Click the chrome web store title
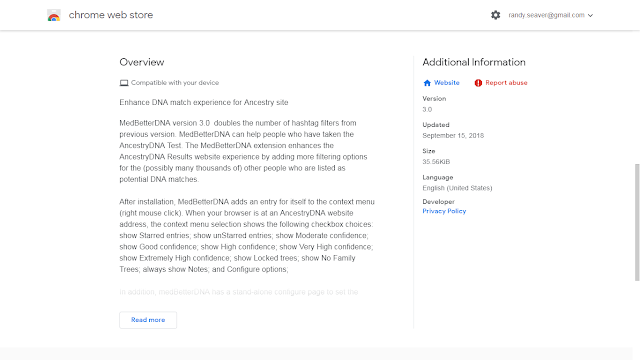Image resolution: width=640 pixels, height=360 pixels. [x=111, y=15]
